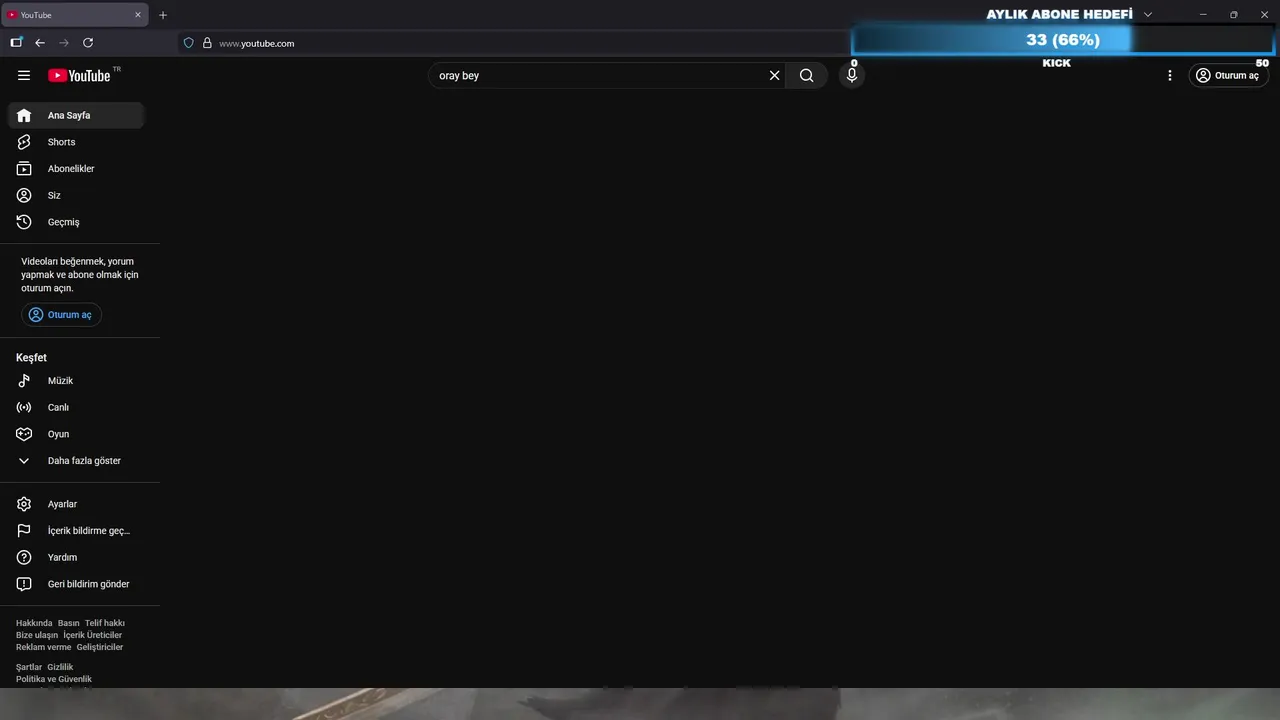Image resolution: width=1280 pixels, height=720 pixels.
Task: Click the Canlı live broadcast icon
Action: click(x=24, y=407)
